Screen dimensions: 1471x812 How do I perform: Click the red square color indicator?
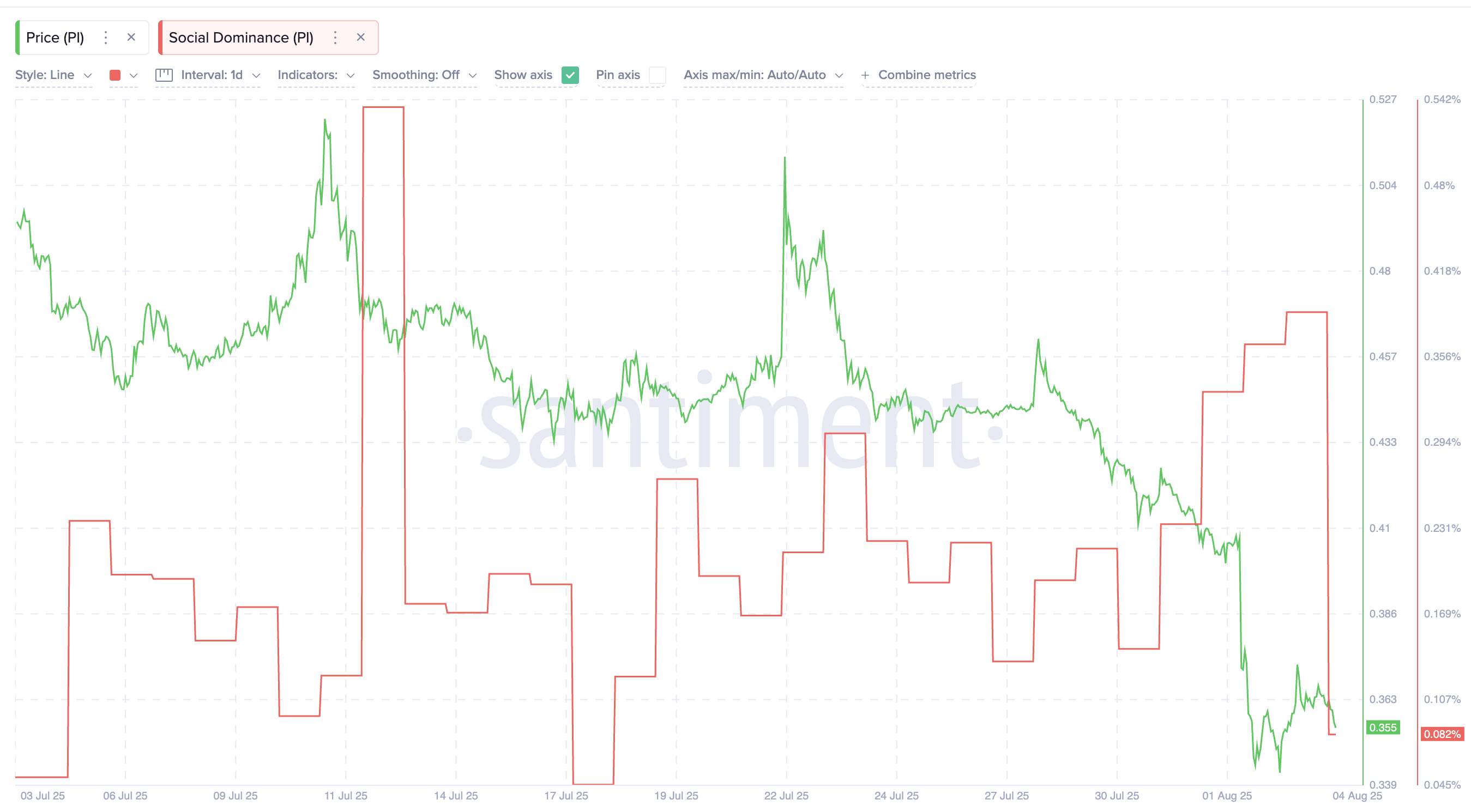point(116,75)
